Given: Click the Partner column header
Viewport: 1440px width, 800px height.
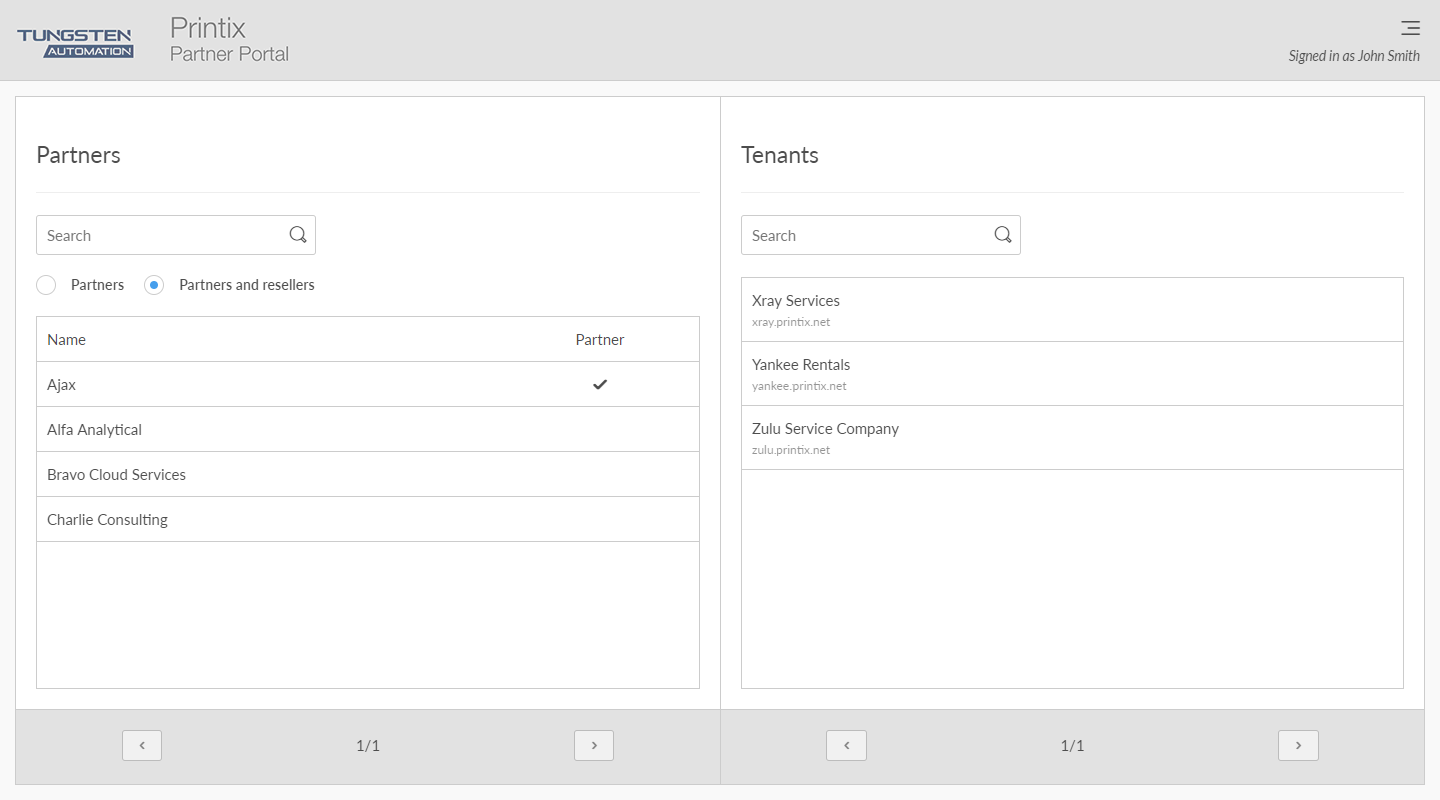Looking at the screenshot, I should point(600,340).
